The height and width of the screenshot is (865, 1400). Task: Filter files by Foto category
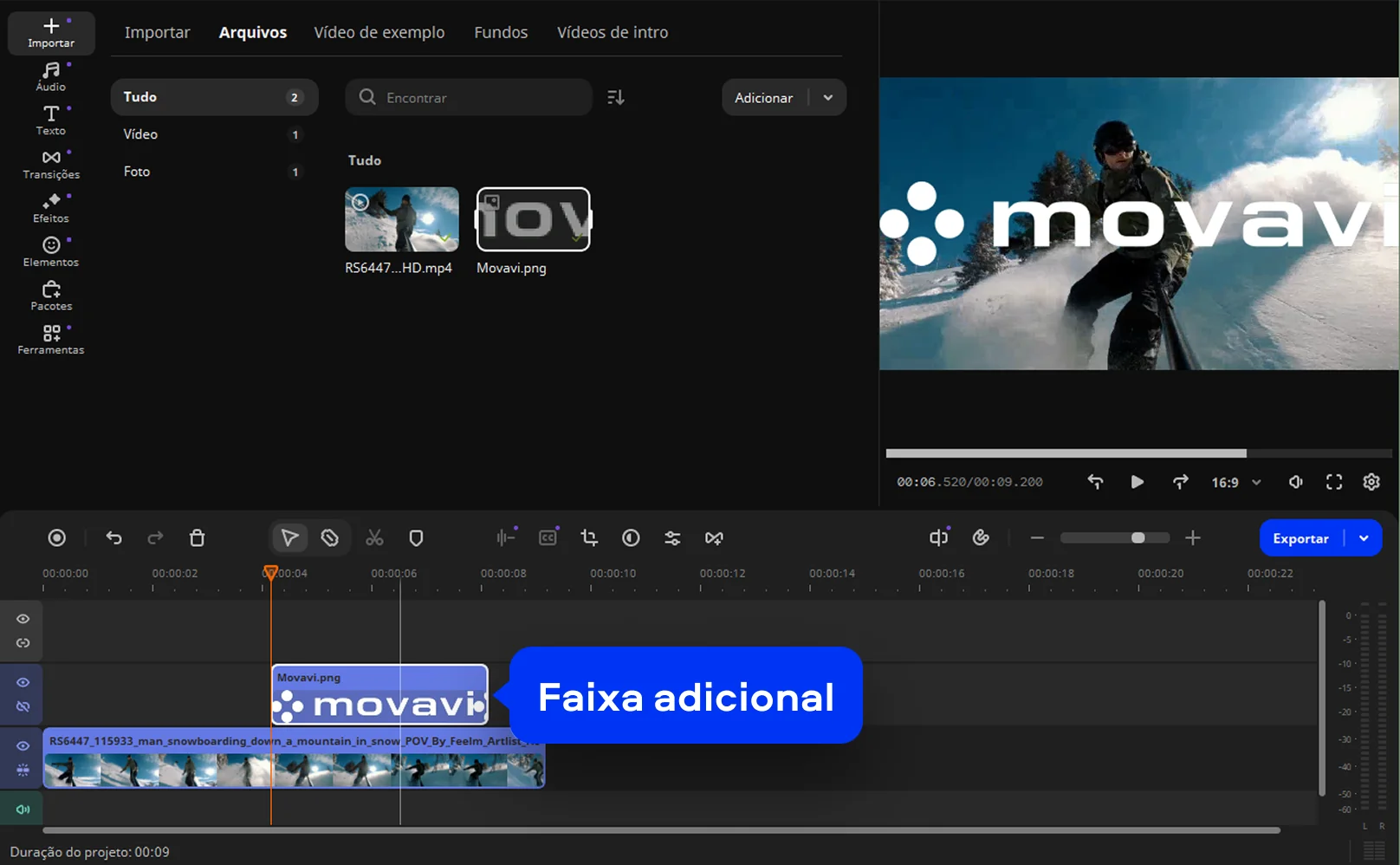[215, 172]
